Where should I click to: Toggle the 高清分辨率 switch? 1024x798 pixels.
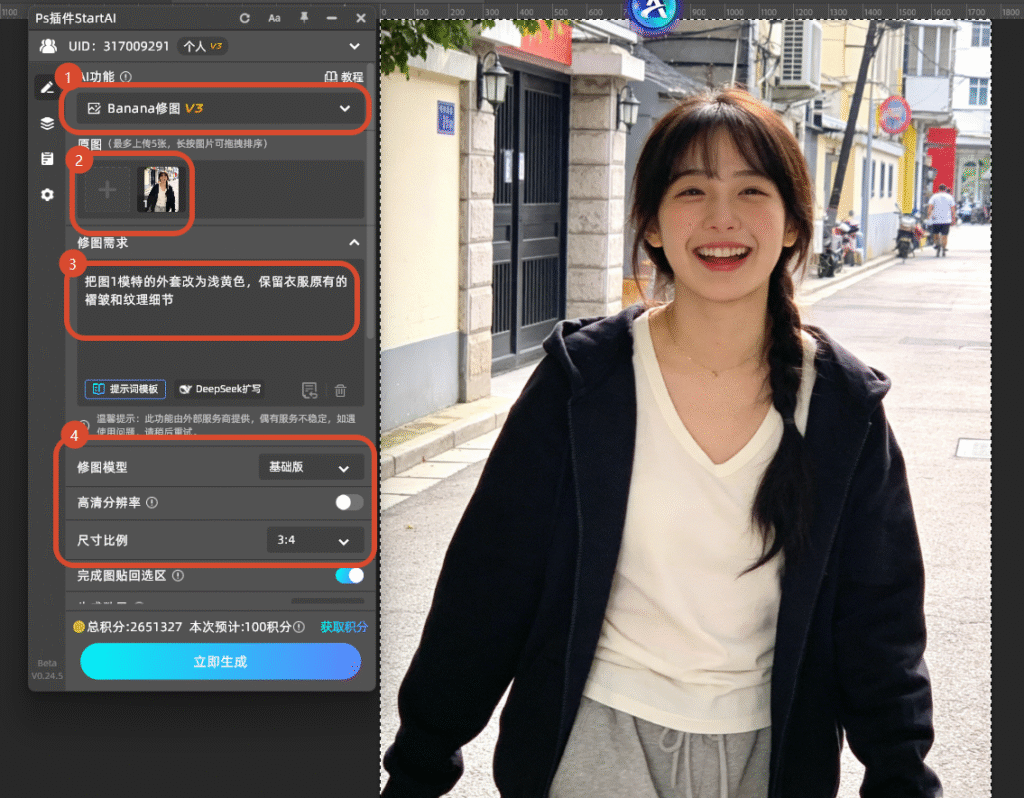click(x=349, y=502)
